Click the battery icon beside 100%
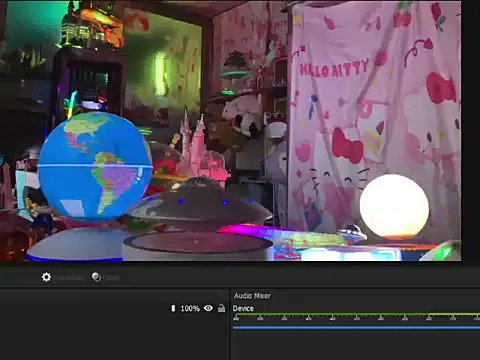This screenshot has height=360, width=480. [173, 308]
